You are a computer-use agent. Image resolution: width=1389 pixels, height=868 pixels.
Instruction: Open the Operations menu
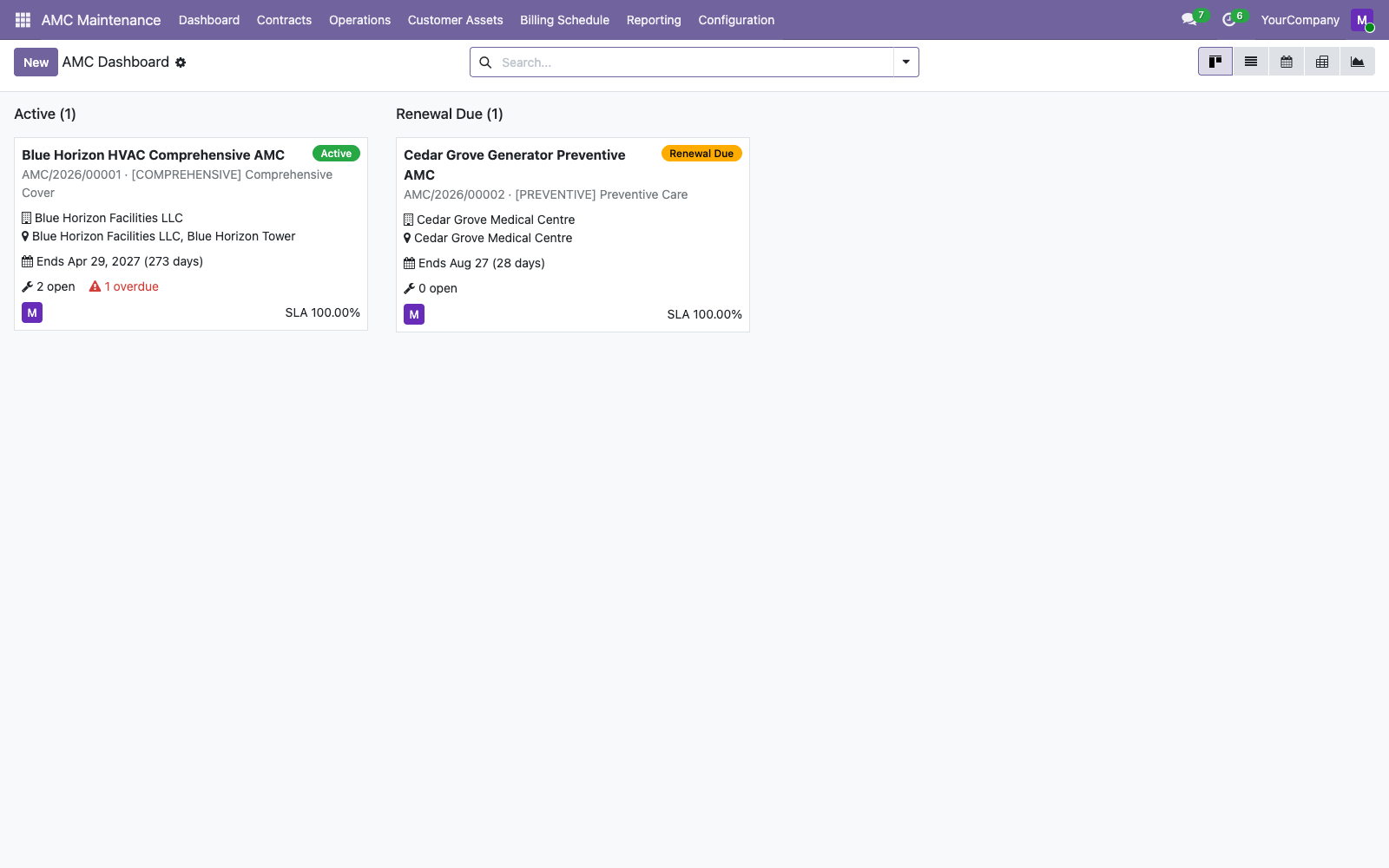click(x=359, y=20)
